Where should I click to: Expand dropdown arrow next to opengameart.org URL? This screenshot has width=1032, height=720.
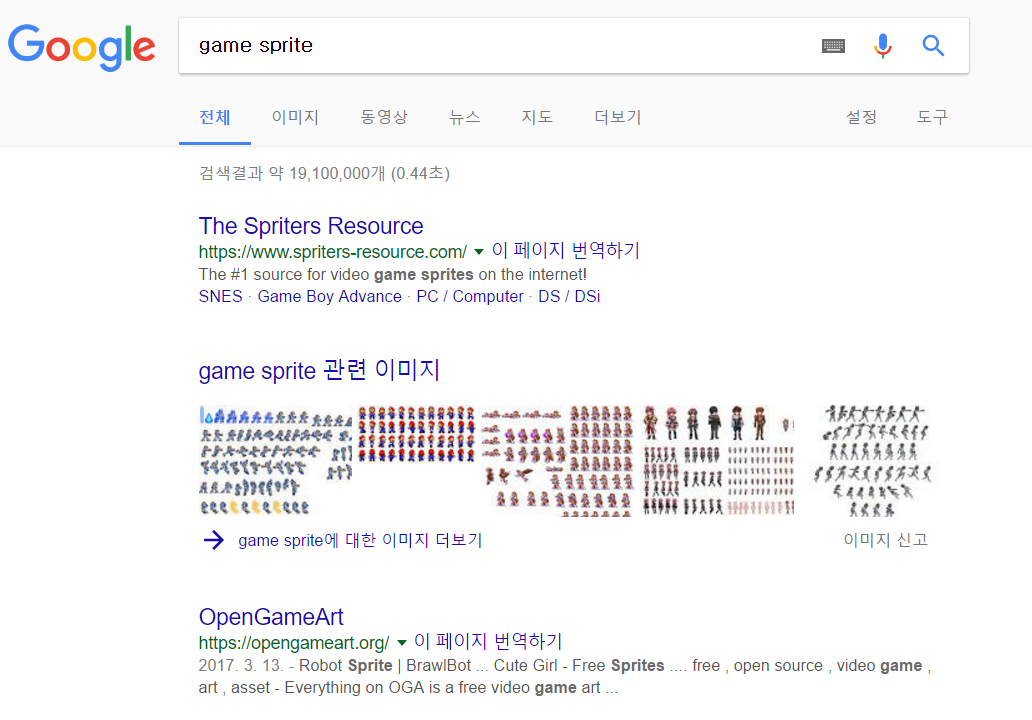401,643
